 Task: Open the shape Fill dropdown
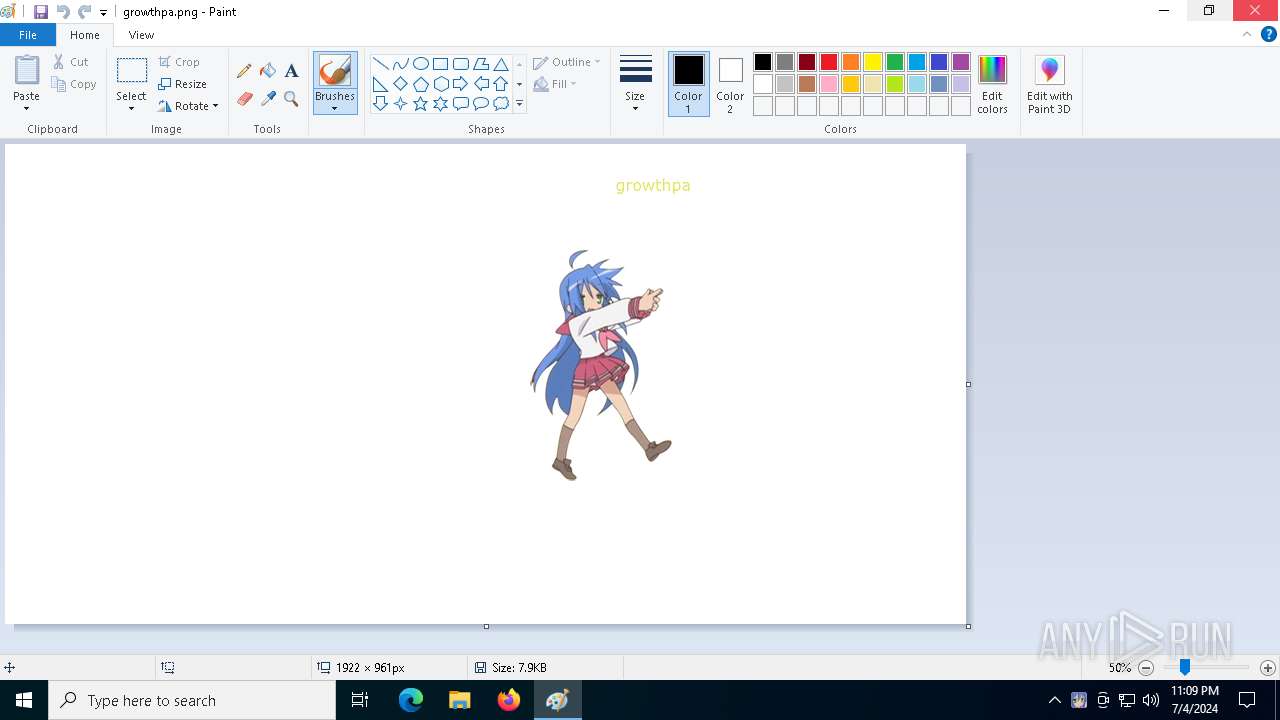pyautogui.click(x=555, y=84)
